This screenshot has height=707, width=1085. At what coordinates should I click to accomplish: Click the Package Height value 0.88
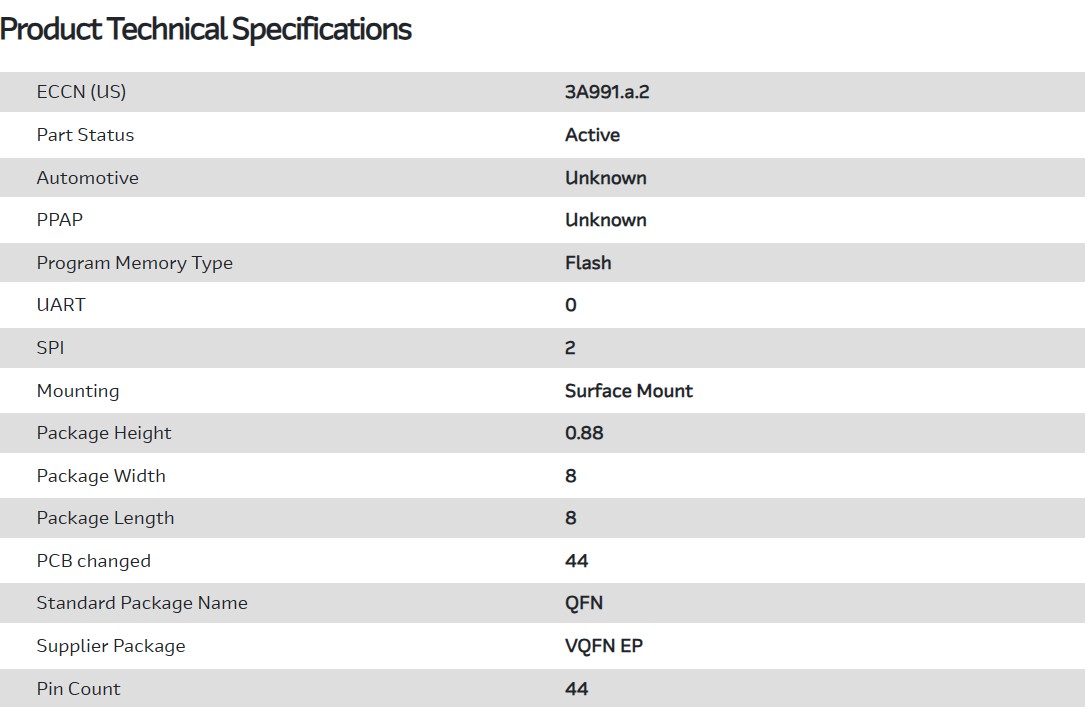pyautogui.click(x=584, y=433)
